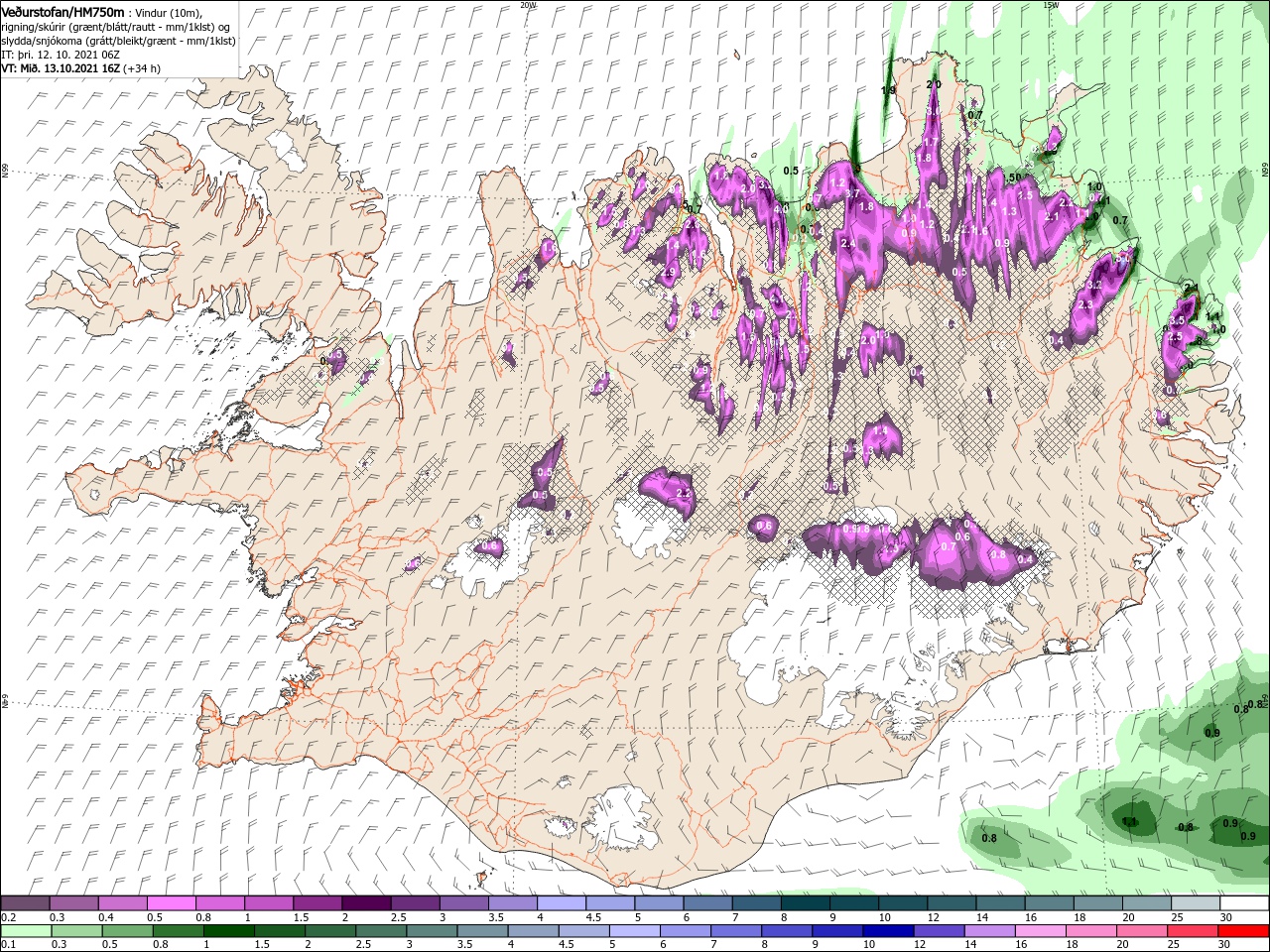Select the rain scale 3–3.5 grey-green swatch

coord(434,931)
